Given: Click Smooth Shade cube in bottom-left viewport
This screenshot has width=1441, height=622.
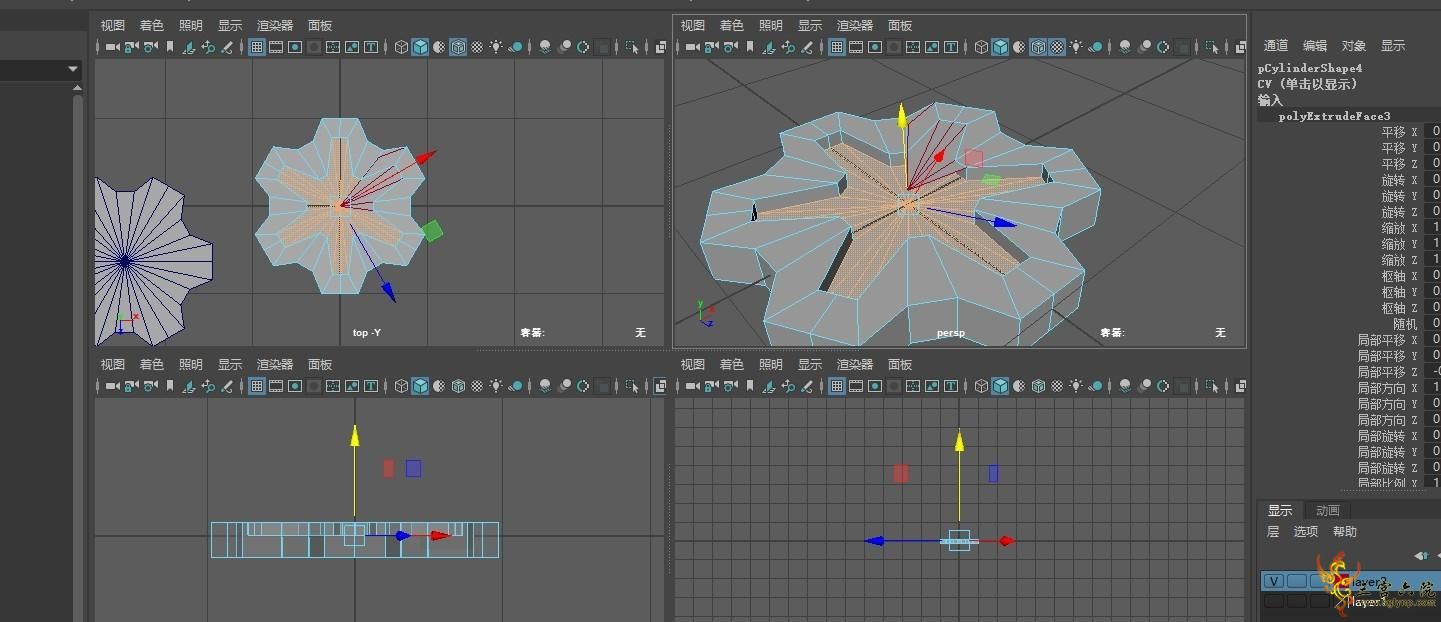Looking at the screenshot, I should pos(420,386).
